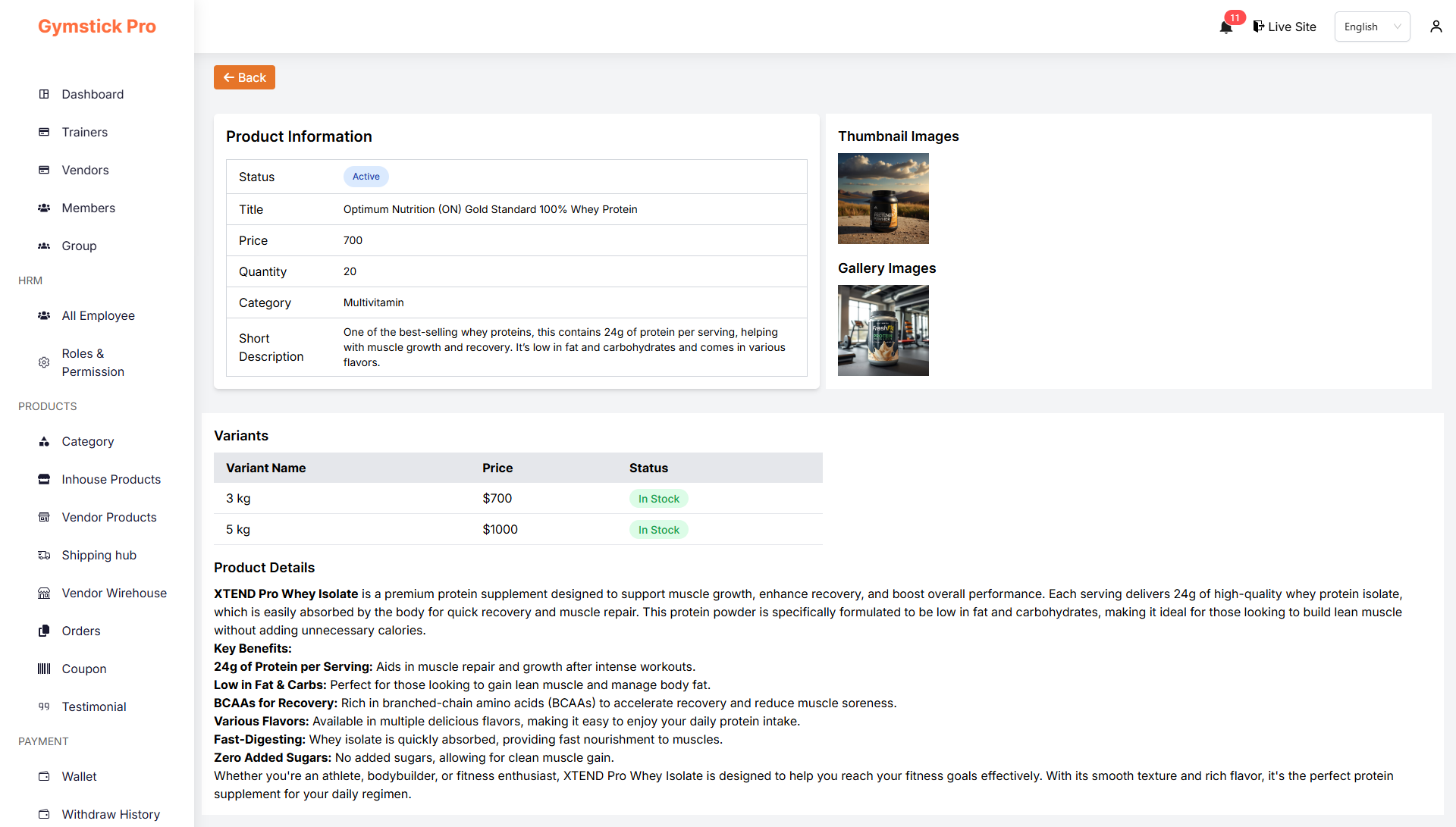Click the notification bell icon
1456x827 pixels.
coord(1225,27)
